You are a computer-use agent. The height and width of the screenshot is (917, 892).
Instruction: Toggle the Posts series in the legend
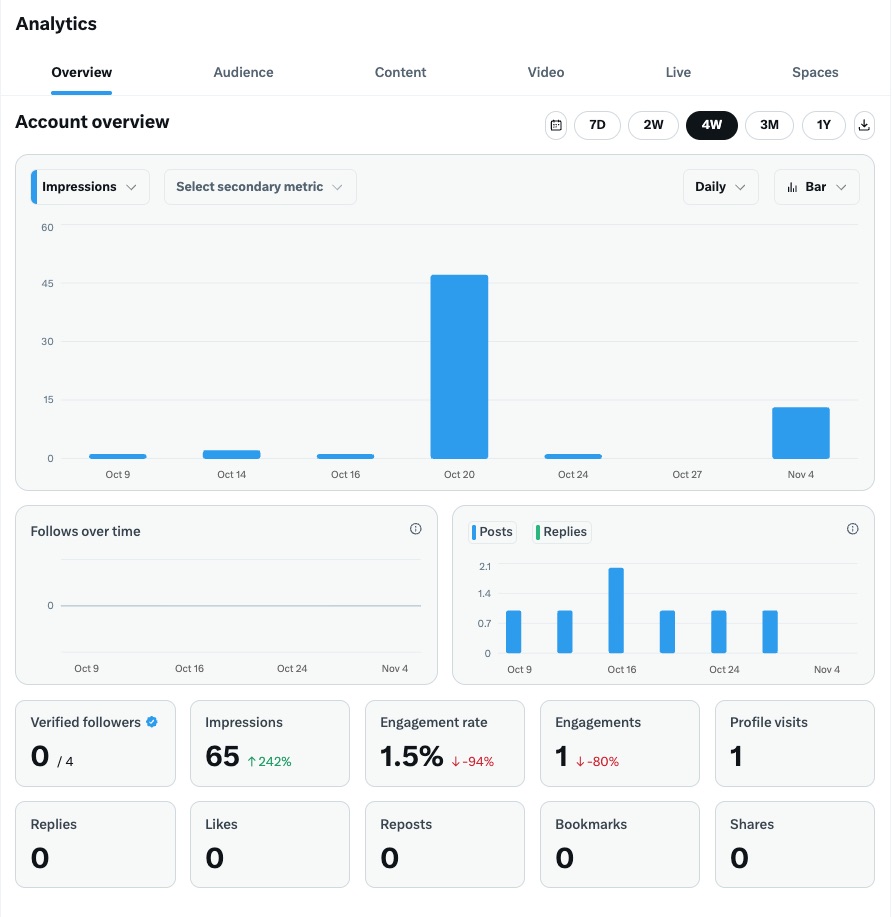pos(492,532)
